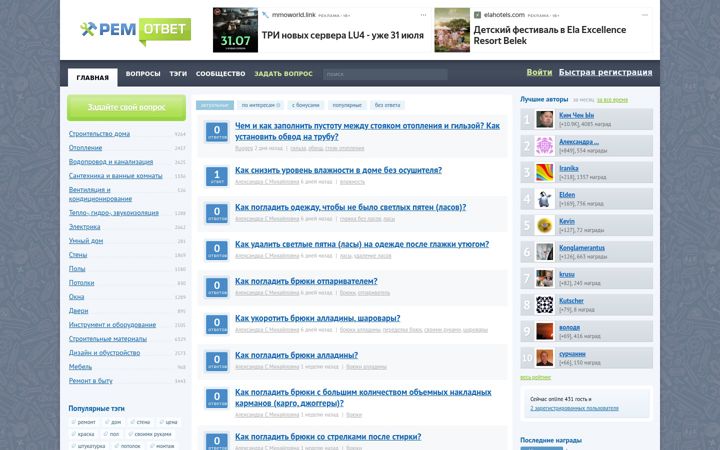Select the популярные filter tab
This screenshot has width=720, height=450.
tap(347, 105)
